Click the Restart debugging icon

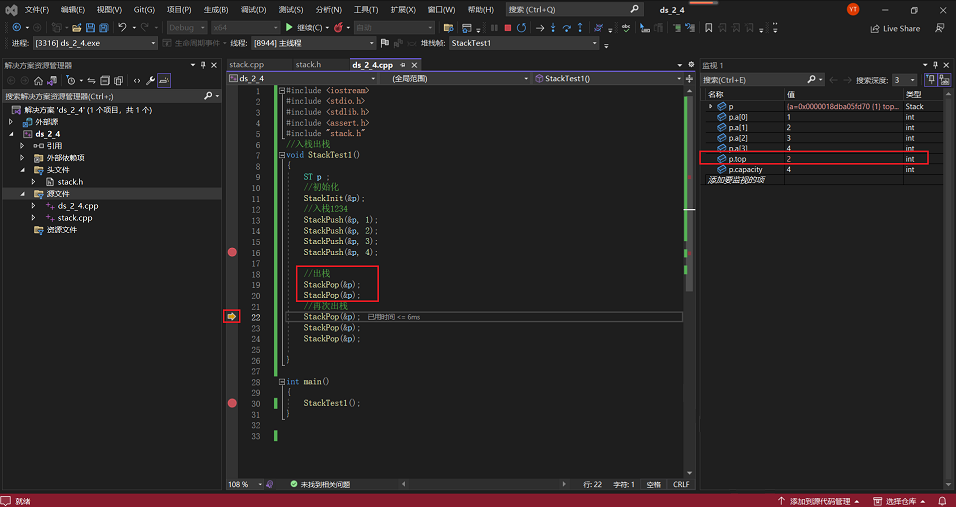(521, 28)
